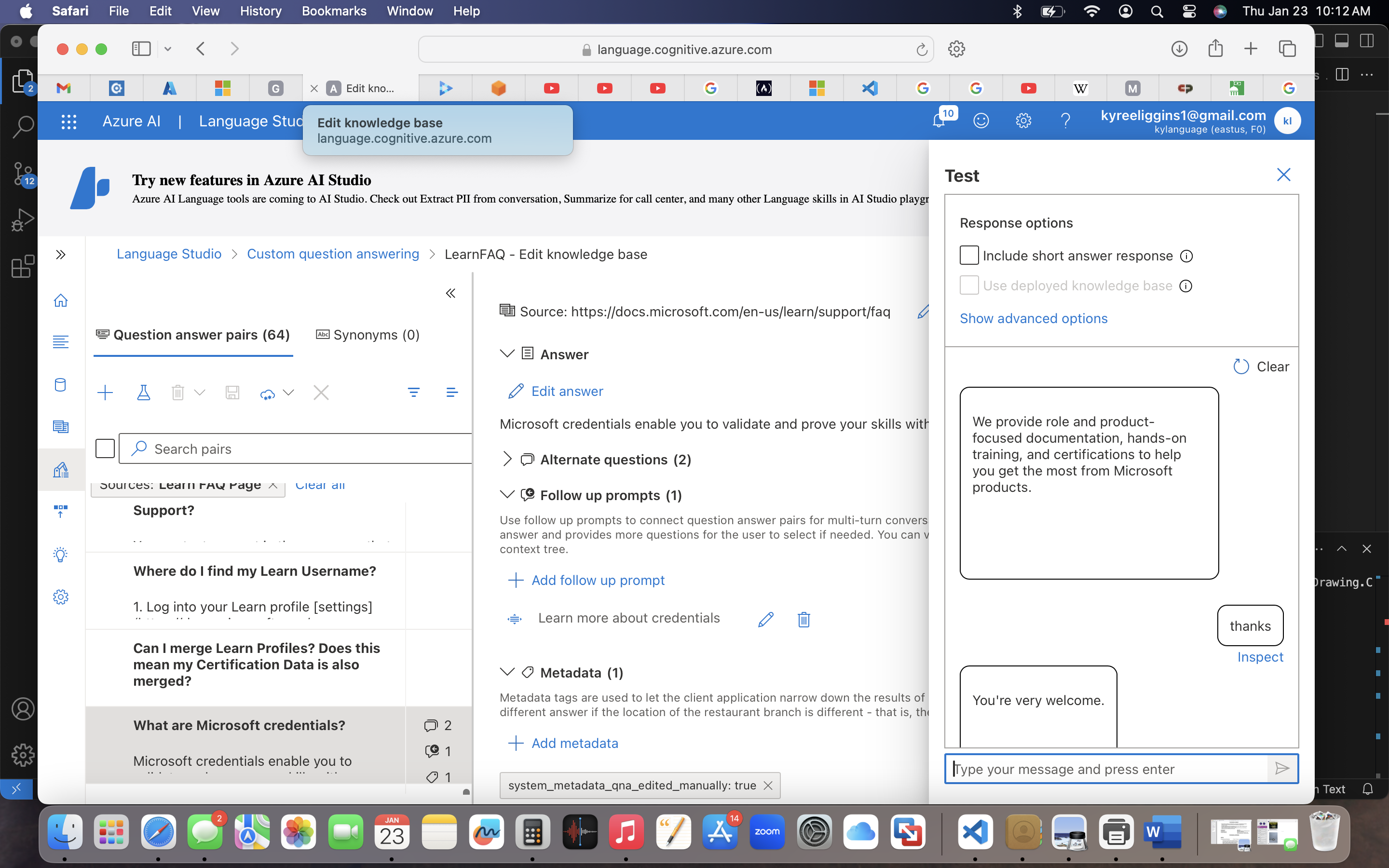The image size is (1389, 868).
Task: Click Add metadata button
Action: (563, 743)
